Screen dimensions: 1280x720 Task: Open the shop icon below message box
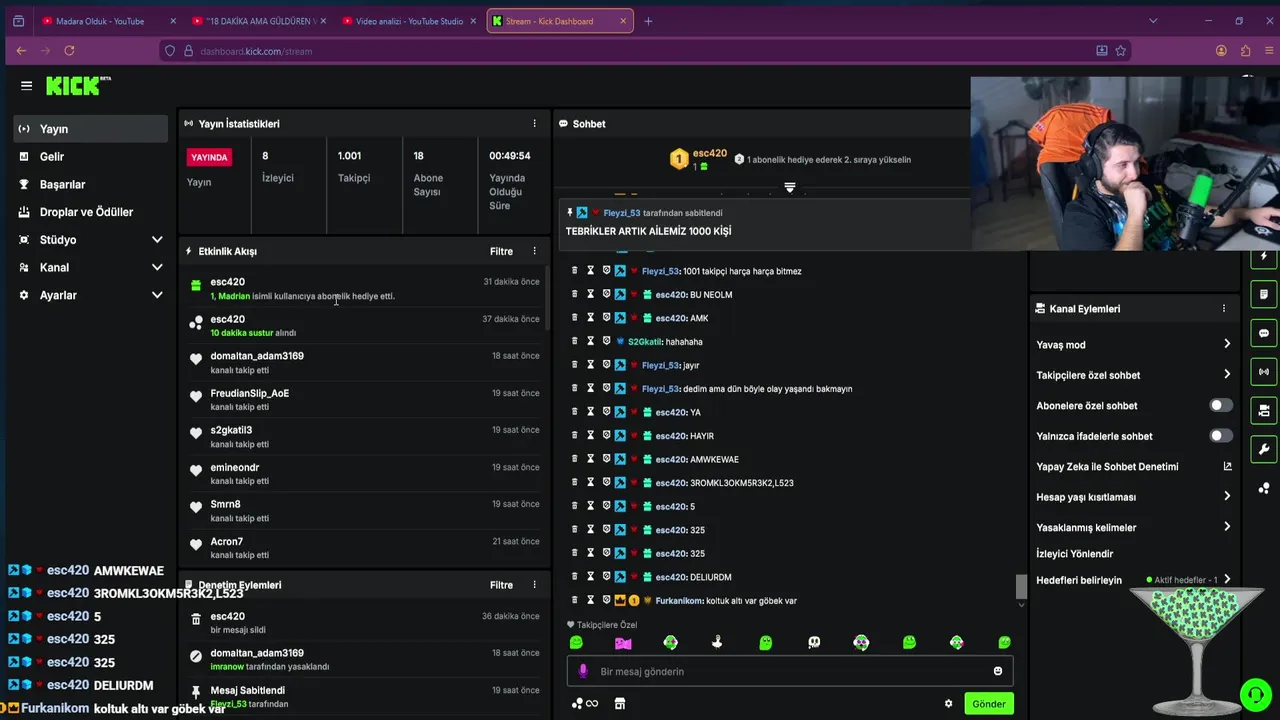tap(620, 704)
